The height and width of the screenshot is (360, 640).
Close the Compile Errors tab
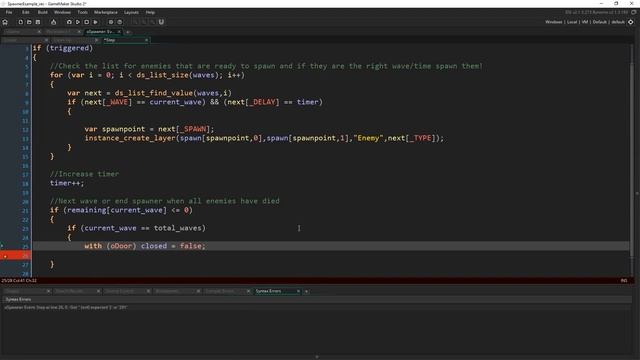(248, 291)
